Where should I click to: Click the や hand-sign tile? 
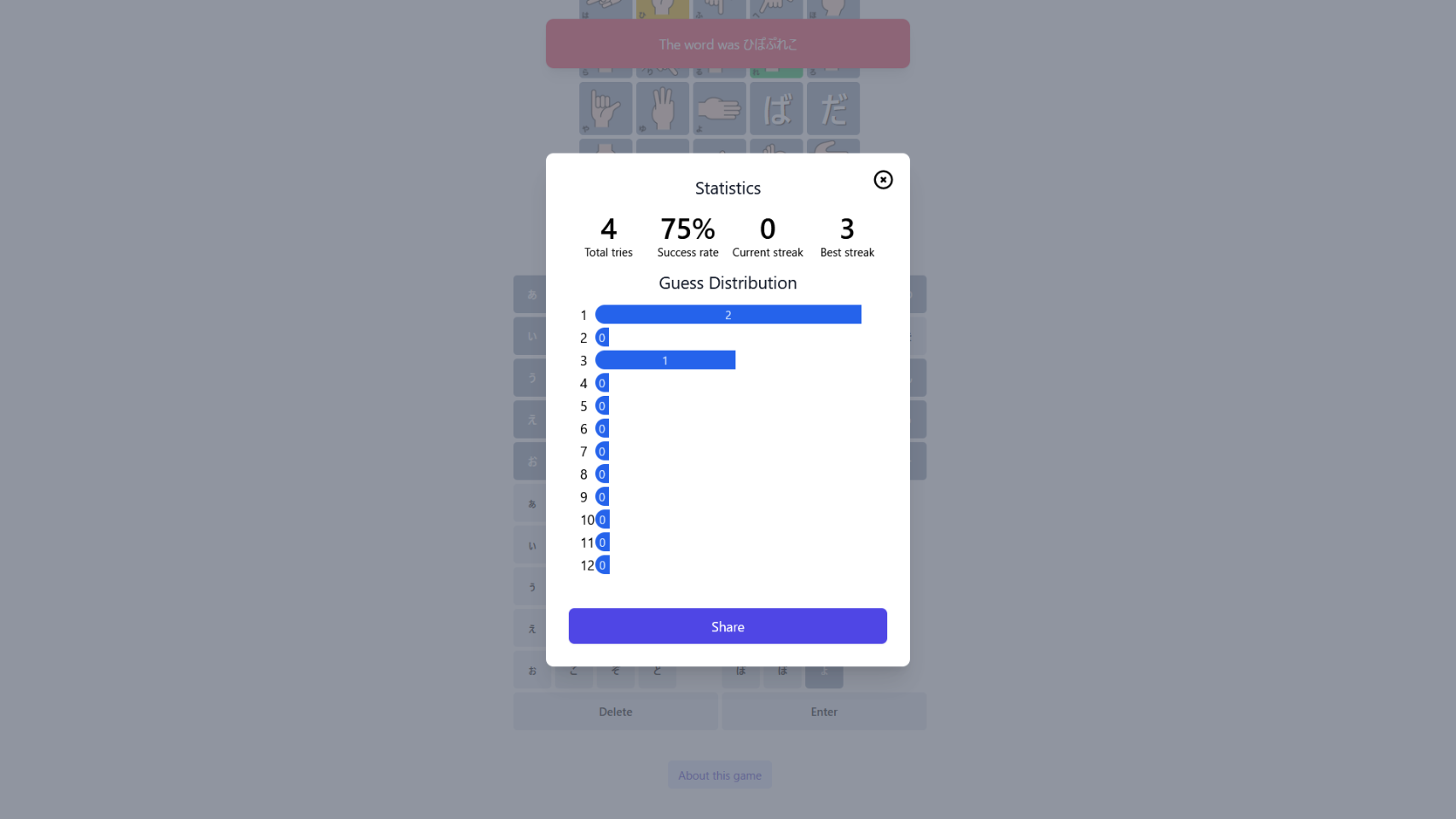coord(606,108)
